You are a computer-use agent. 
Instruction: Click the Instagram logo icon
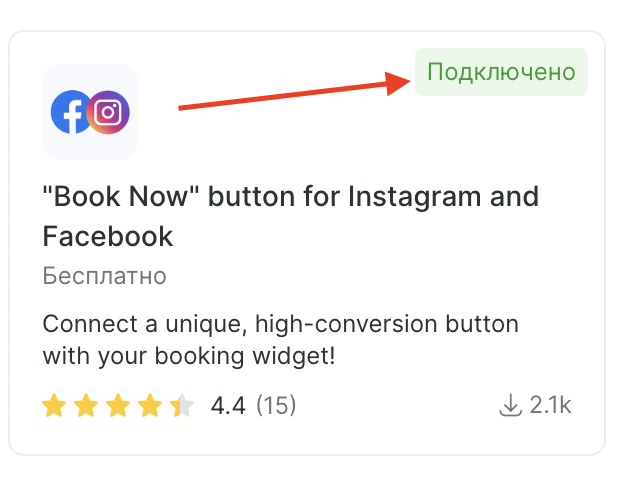coord(108,112)
